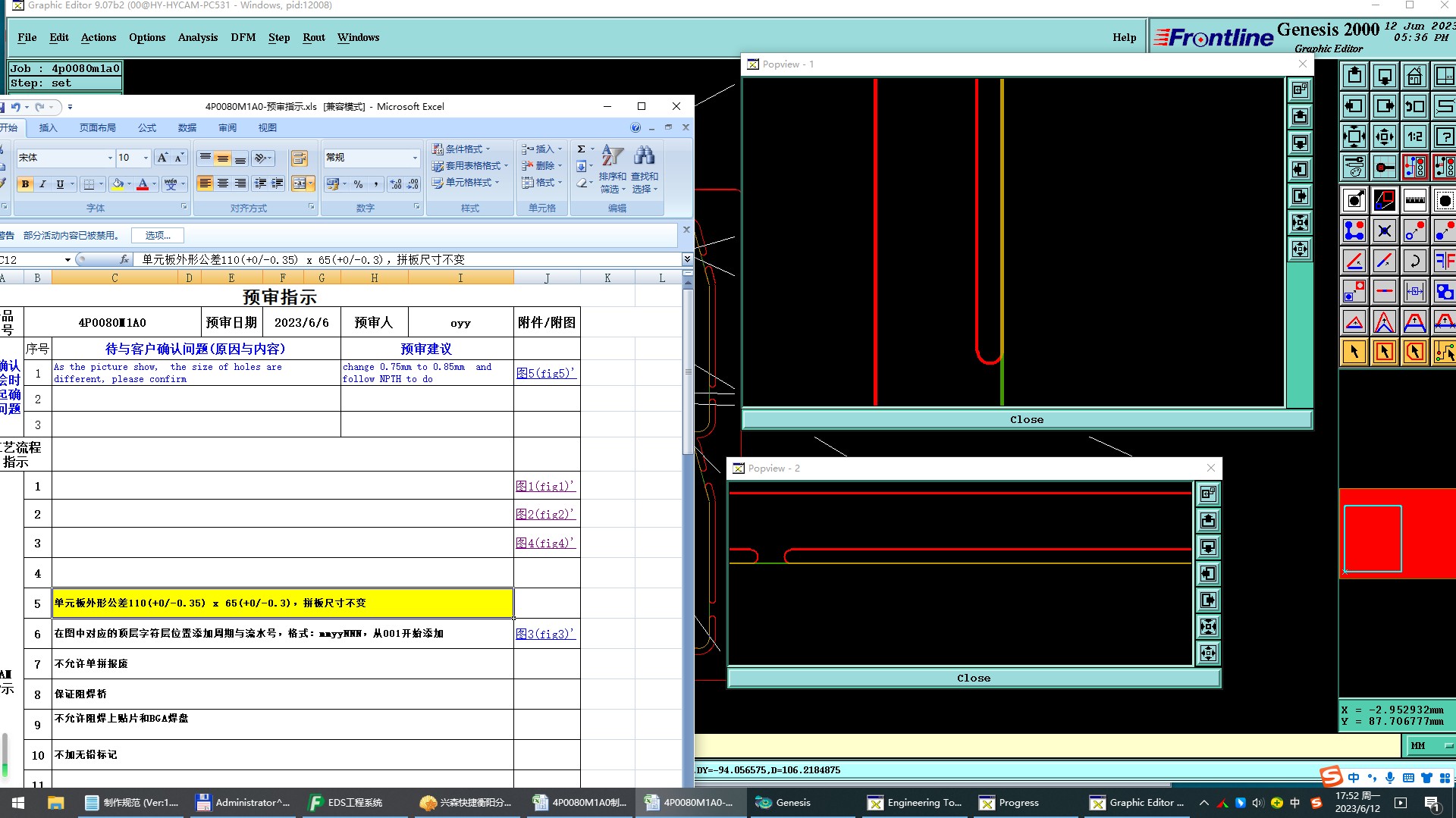Screen dimensions: 1456x818
Task: Toggle bold formatting in Excel ribbon
Action: [25, 183]
